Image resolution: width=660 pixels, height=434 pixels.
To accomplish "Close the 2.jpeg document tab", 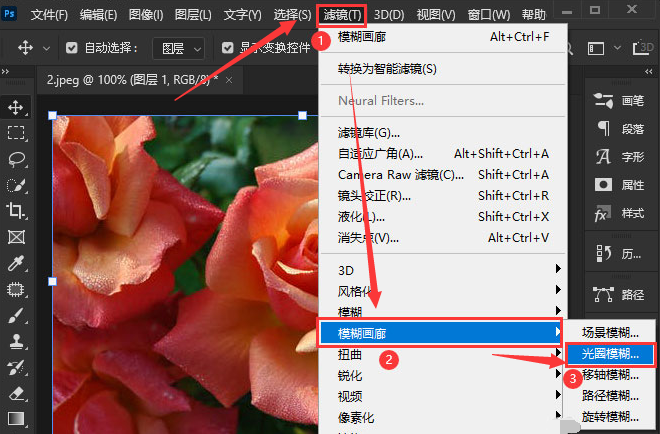I will pyautogui.click(x=229, y=80).
